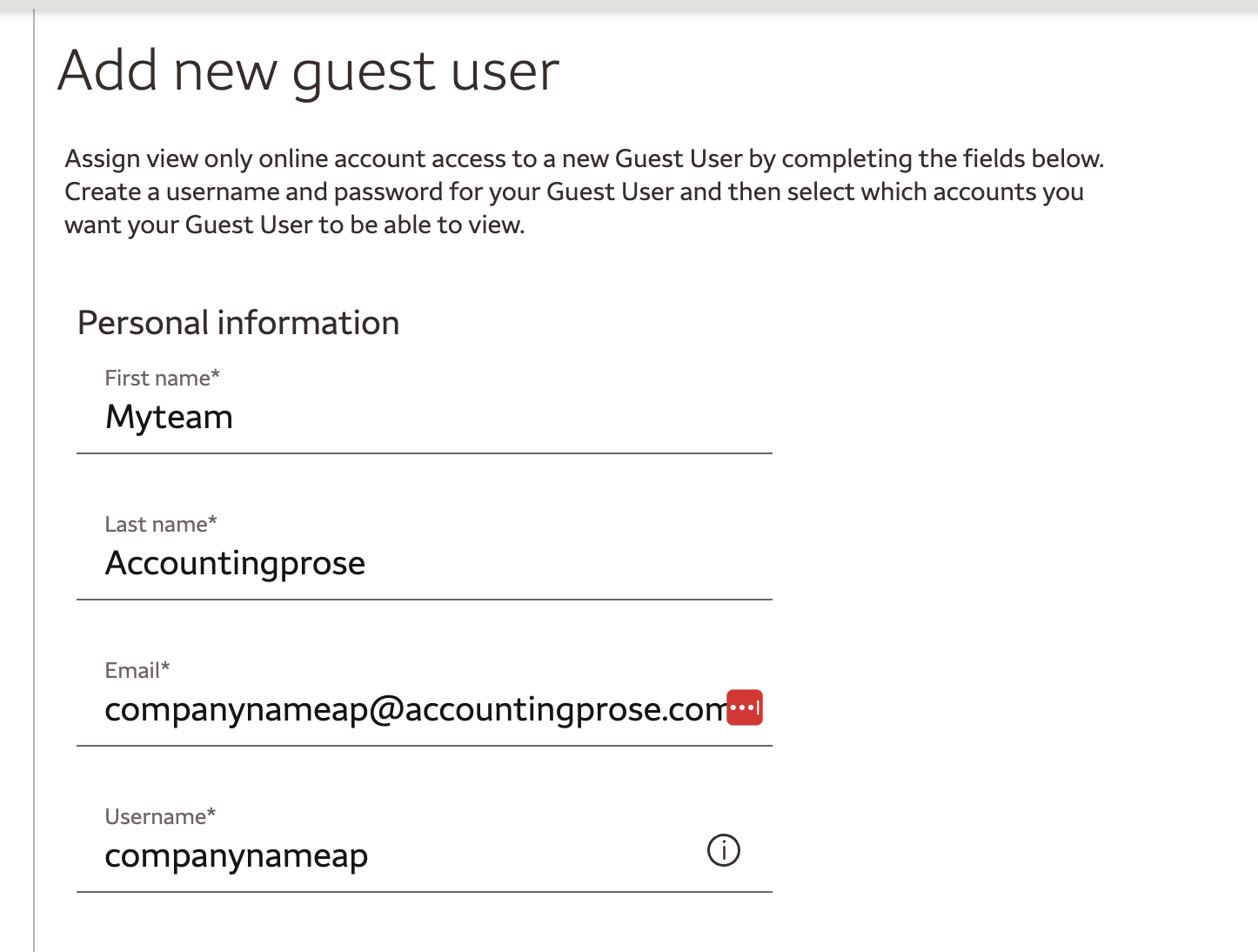Click the 'Email*' field label

pyautogui.click(x=136, y=670)
